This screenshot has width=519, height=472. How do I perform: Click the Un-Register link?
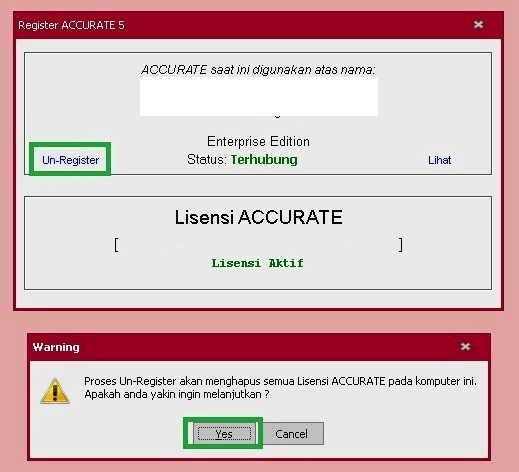pos(70,160)
